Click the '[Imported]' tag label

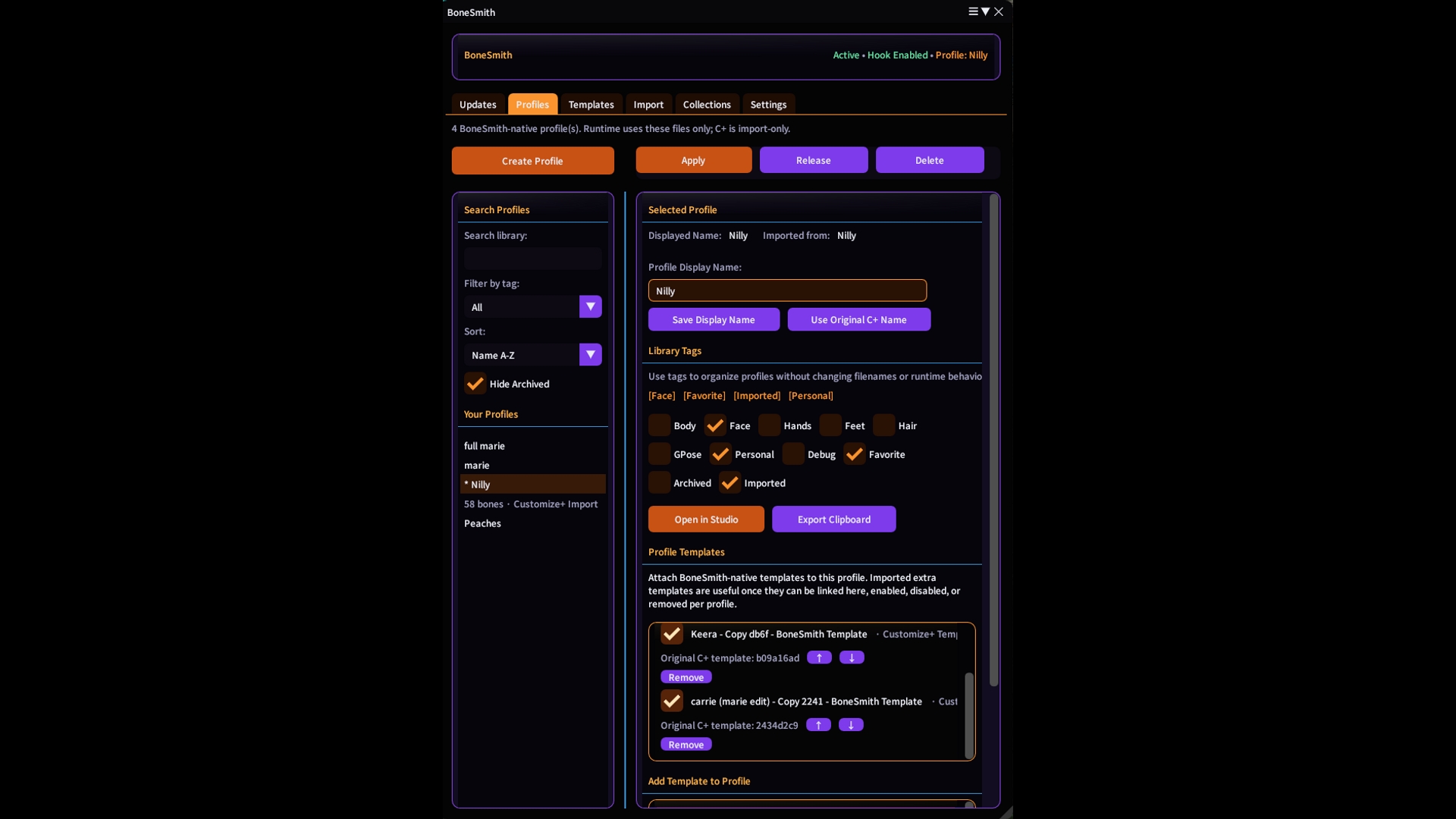(757, 396)
